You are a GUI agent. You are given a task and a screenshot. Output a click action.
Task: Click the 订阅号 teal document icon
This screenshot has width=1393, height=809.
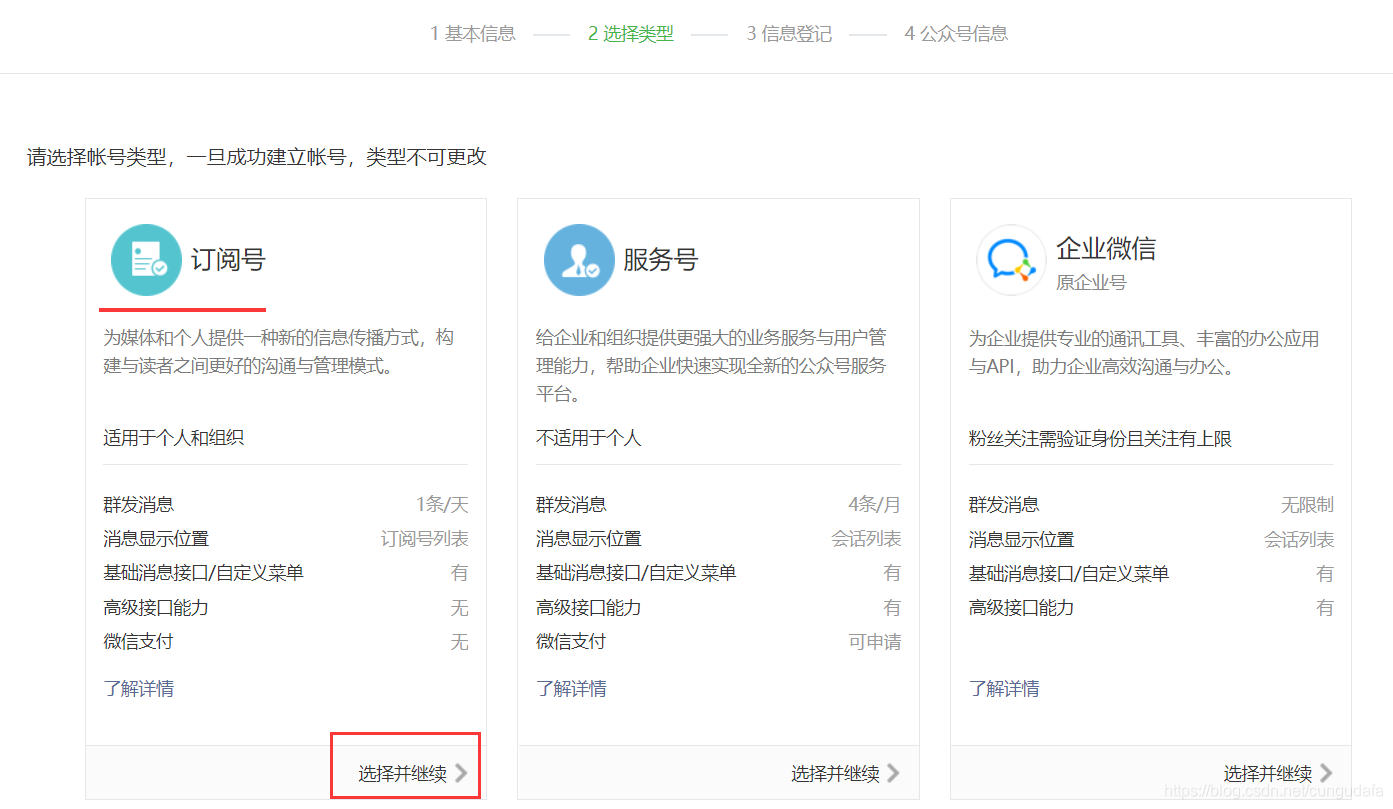146,260
